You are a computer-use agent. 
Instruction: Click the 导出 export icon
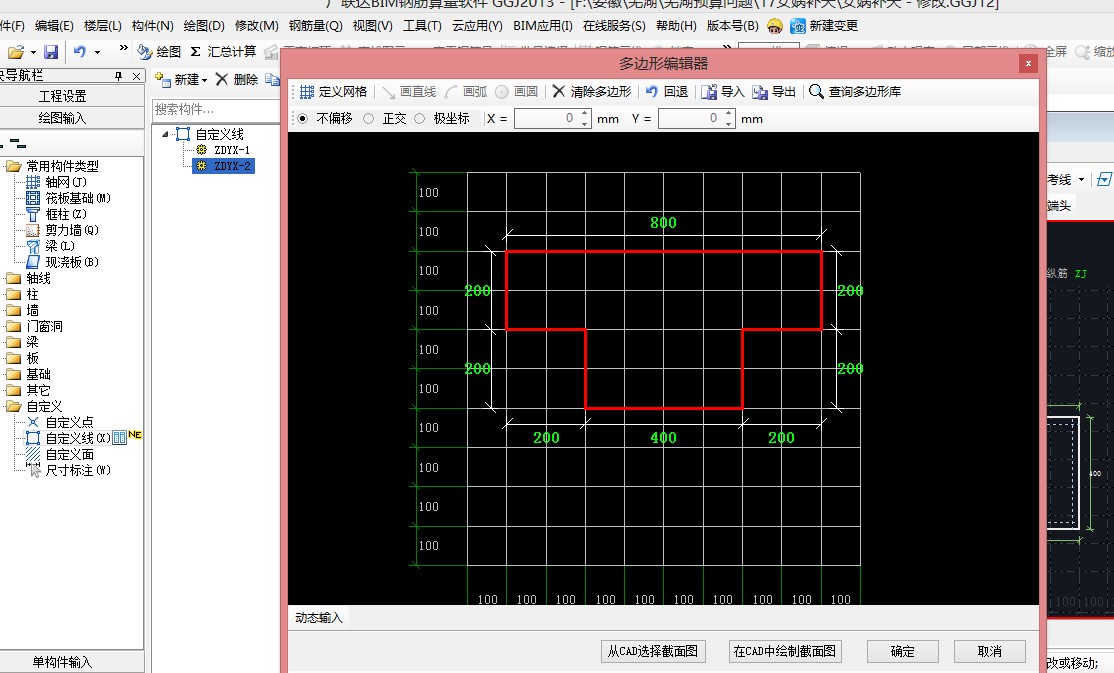(760, 92)
